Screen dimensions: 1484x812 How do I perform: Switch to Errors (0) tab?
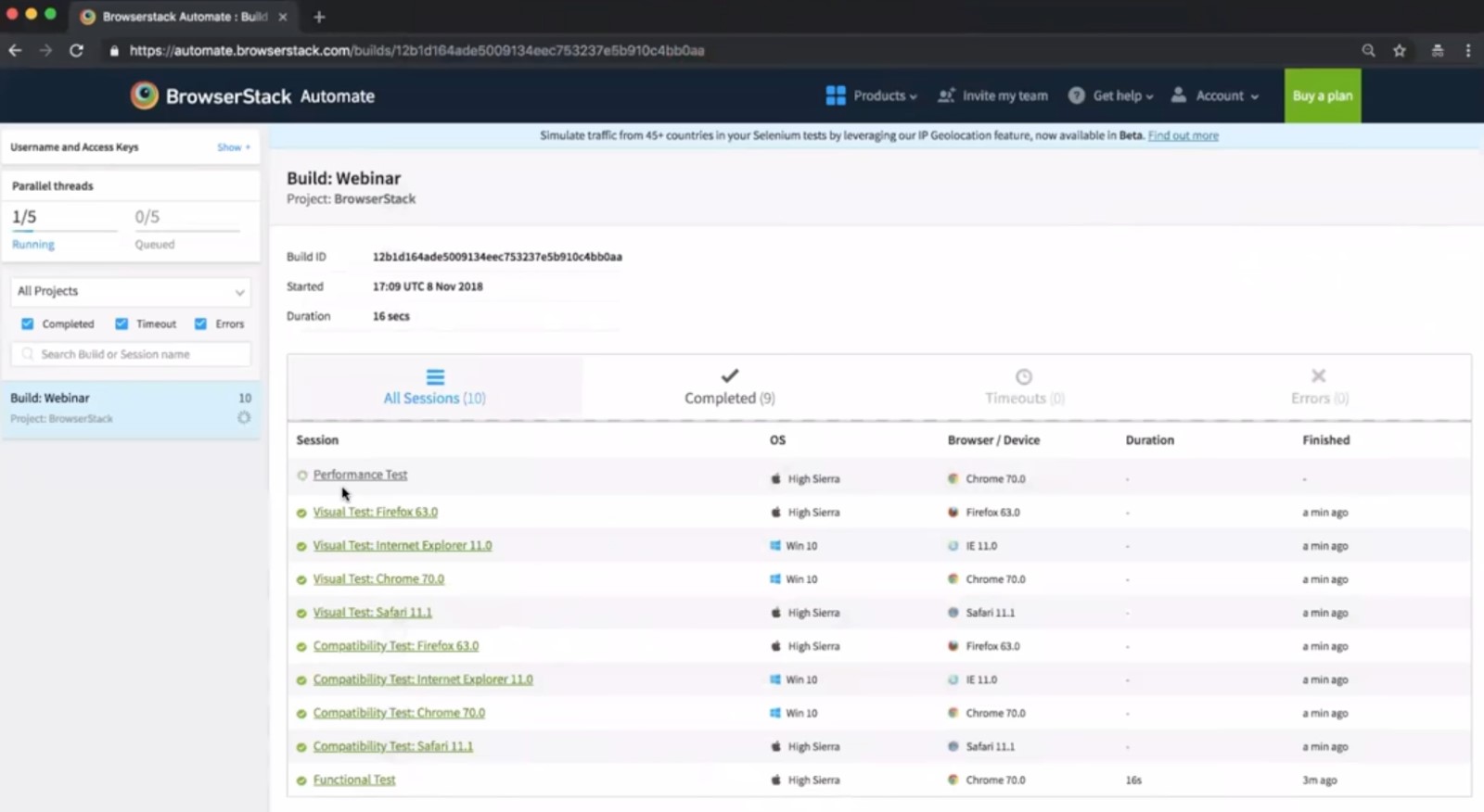pyautogui.click(x=1319, y=387)
